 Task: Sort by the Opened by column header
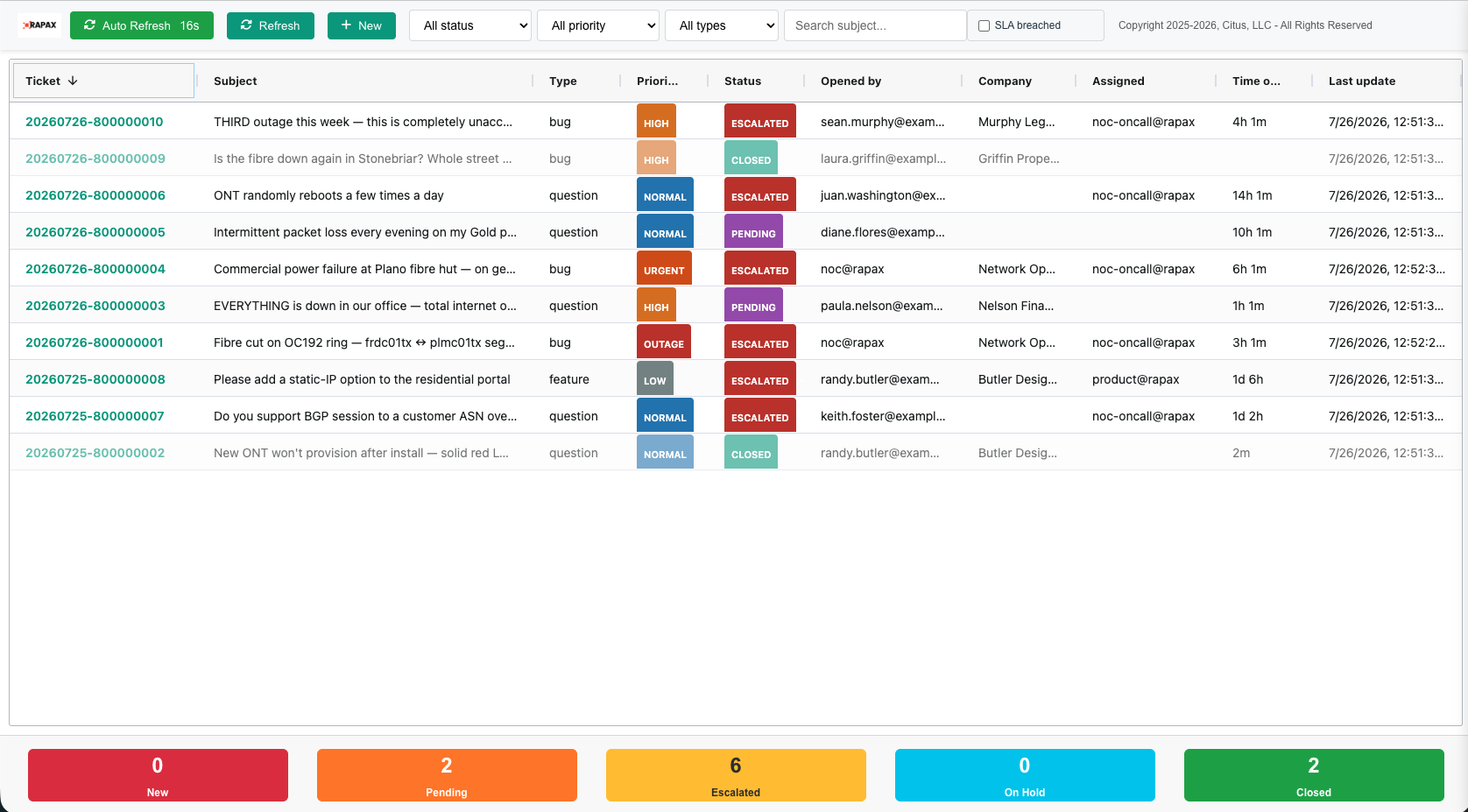coord(851,81)
